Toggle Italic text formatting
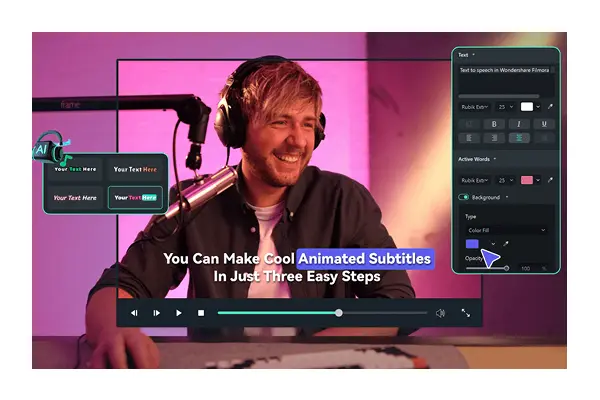 pyautogui.click(x=518, y=124)
